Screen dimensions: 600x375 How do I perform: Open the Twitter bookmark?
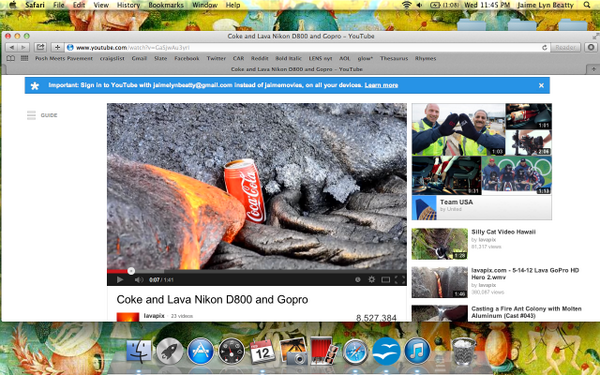(216, 59)
